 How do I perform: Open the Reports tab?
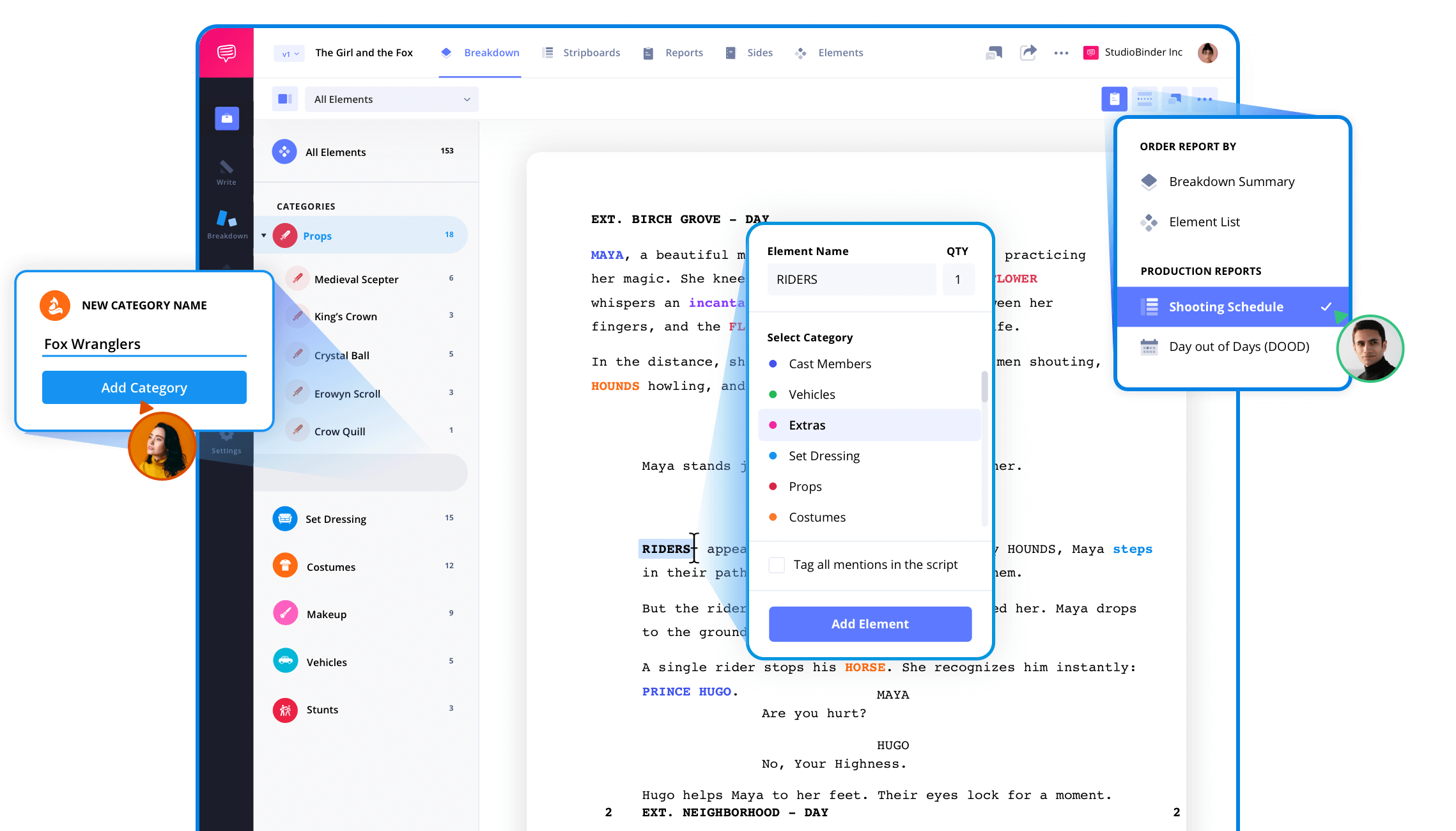(x=683, y=52)
